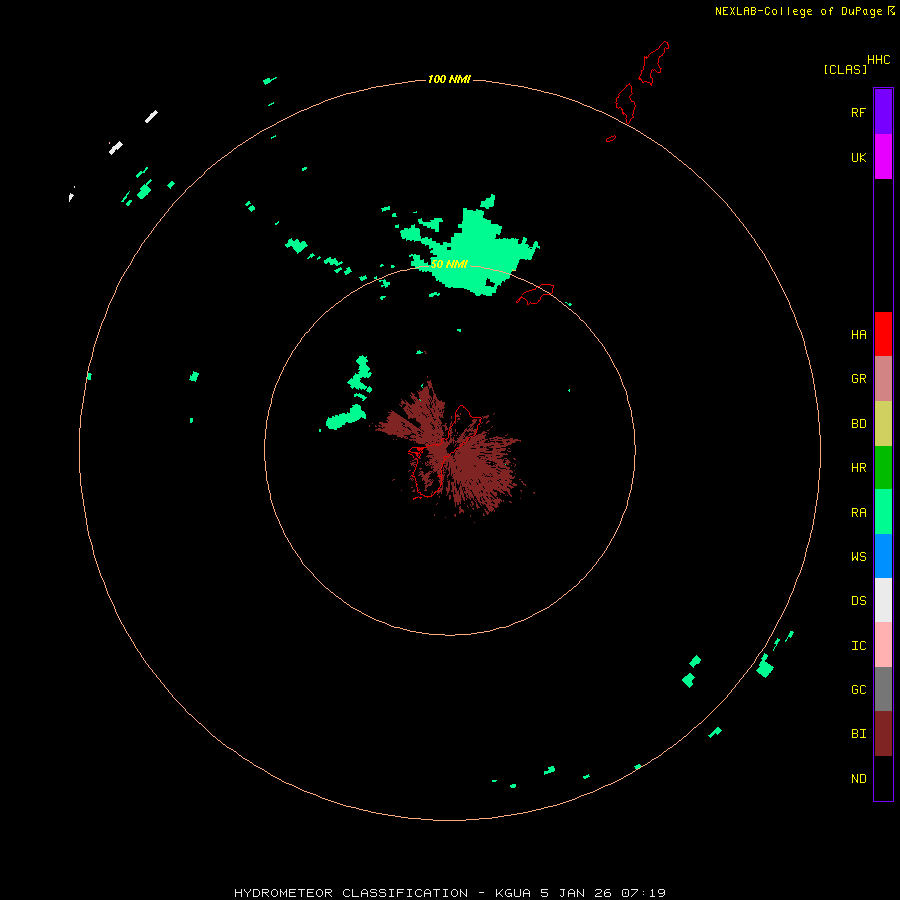The height and width of the screenshot is (900, 900).
Task: Click the Hydrometeor Classification KGUA title
Action: pyautogui.click(x=449, y=893)
